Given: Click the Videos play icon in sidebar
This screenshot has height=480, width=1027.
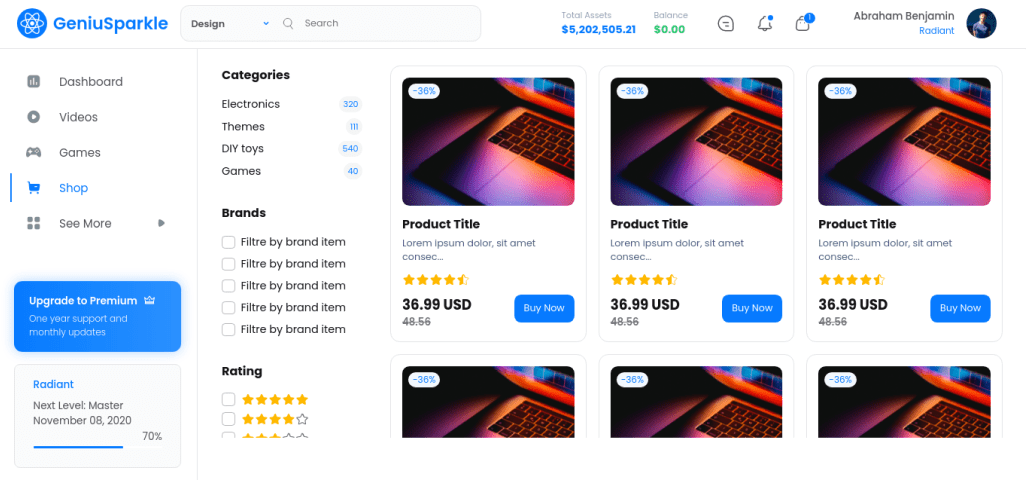Looking at the screenshot, I should [x=34, y=117].
